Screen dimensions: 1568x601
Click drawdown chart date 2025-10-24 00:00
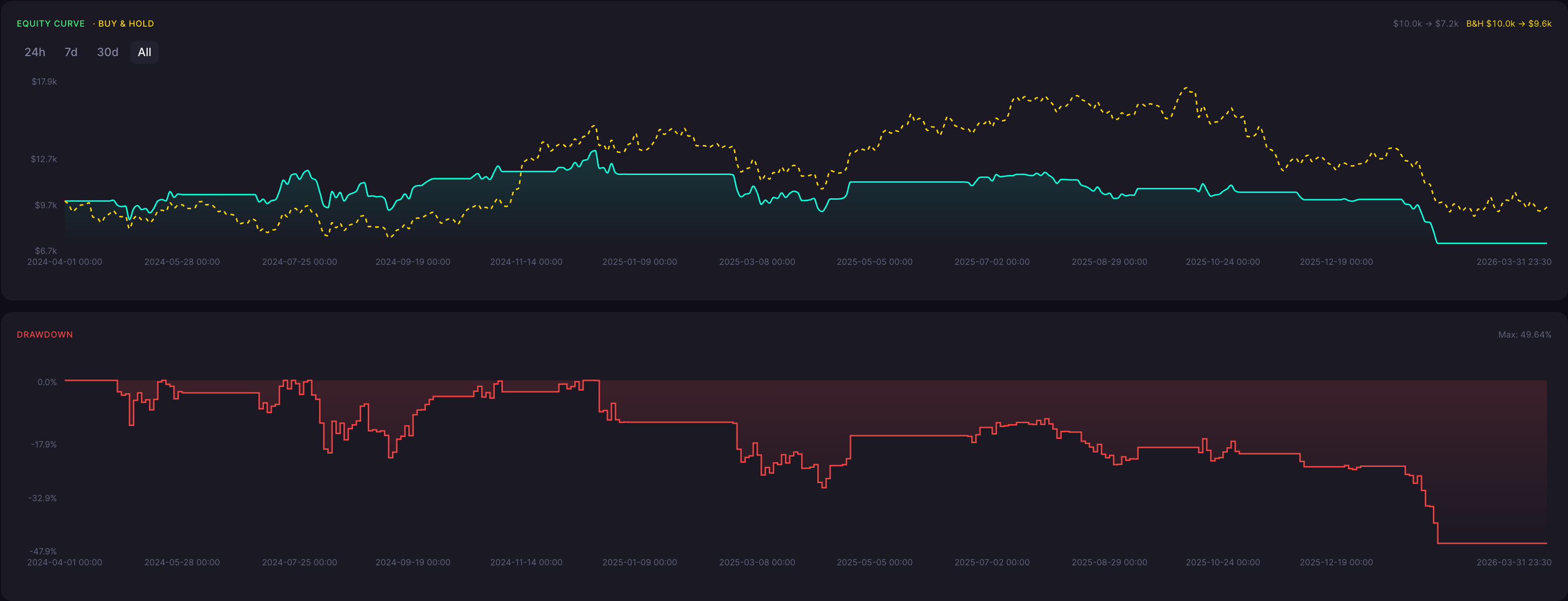click(1223, 562)
